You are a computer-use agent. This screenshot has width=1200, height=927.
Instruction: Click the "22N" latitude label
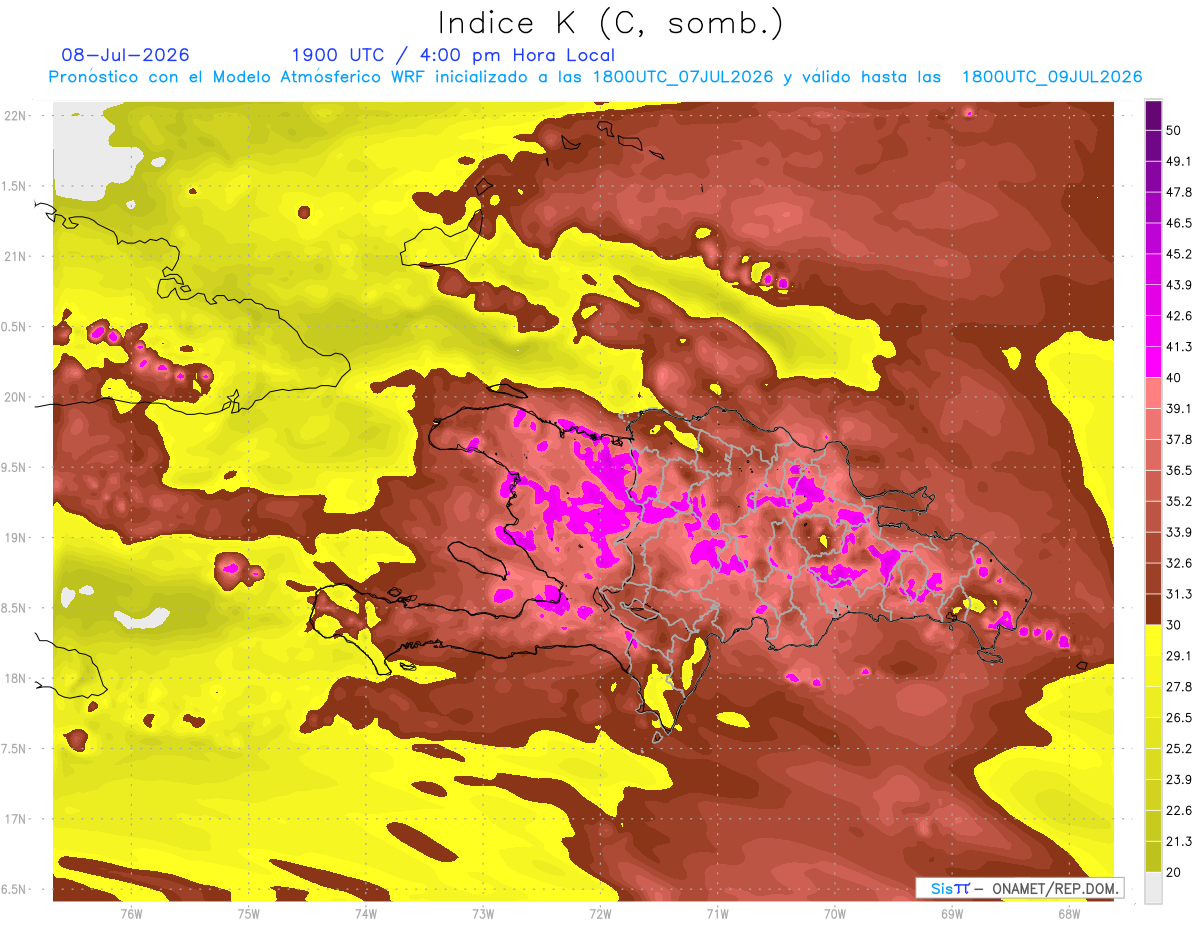pyautogui.click(x=17, y=116)
